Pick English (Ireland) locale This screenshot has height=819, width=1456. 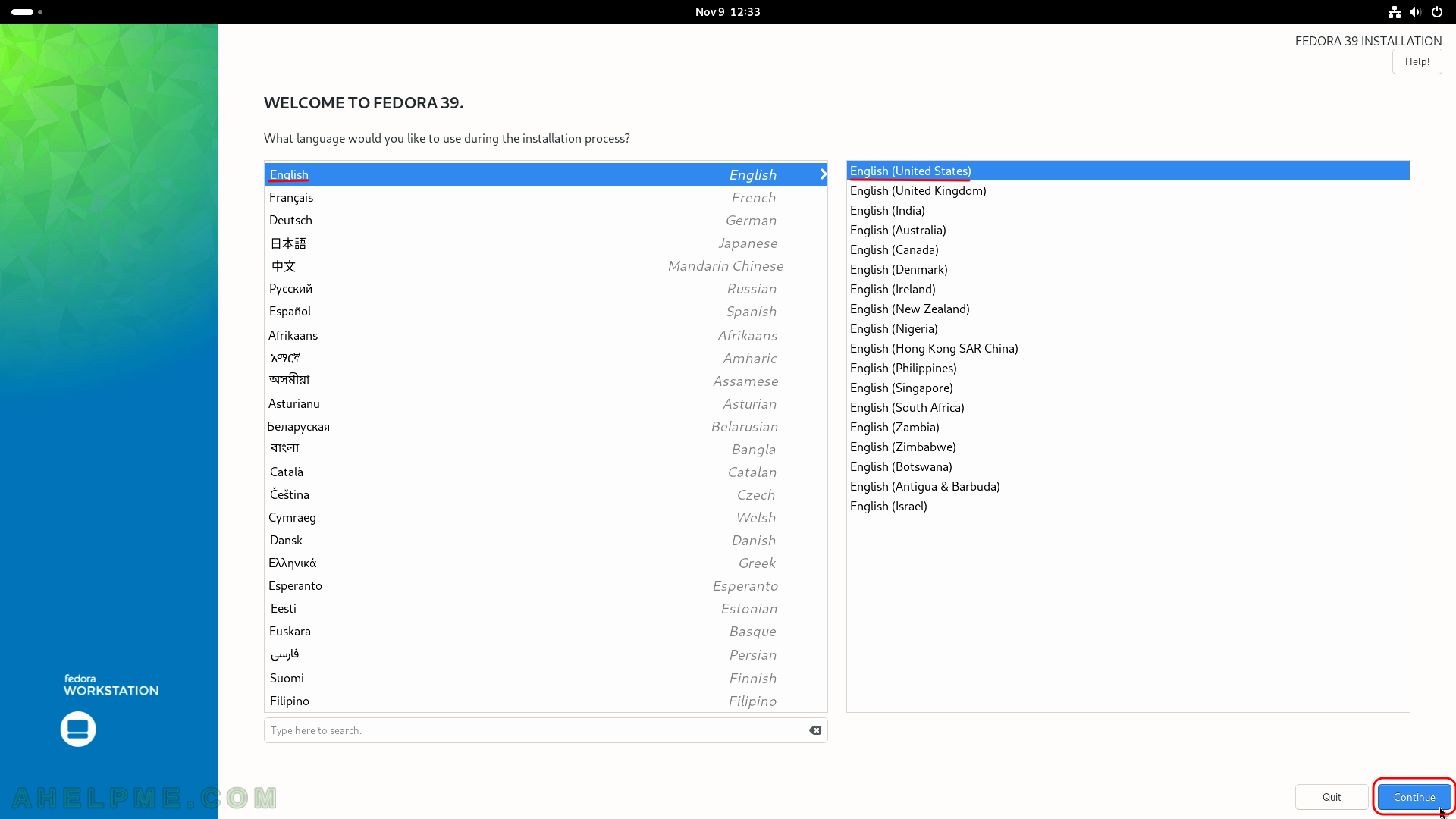coord(1128,289)
